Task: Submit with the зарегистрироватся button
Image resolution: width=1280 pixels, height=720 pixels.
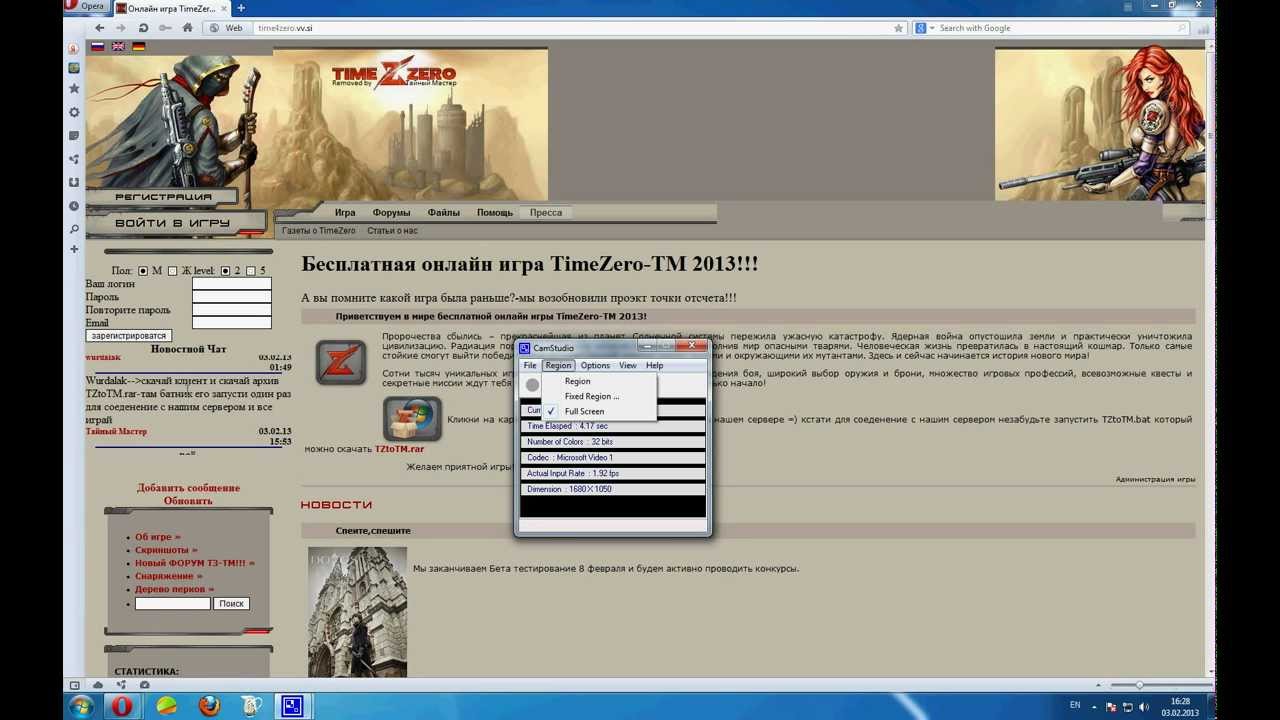Action: click(x=128, y=336)
